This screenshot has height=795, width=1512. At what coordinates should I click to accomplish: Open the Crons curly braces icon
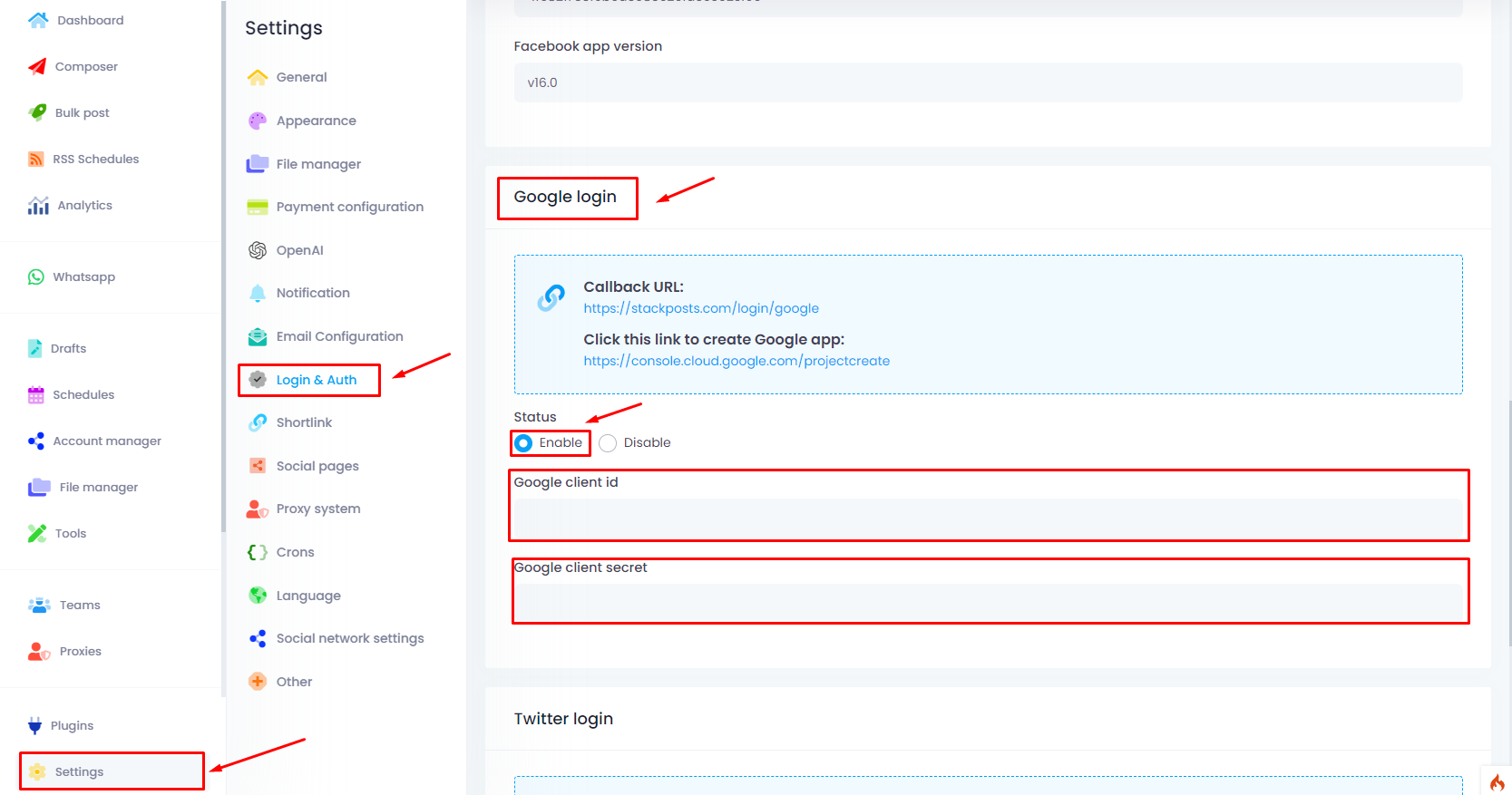coord(258,552)
